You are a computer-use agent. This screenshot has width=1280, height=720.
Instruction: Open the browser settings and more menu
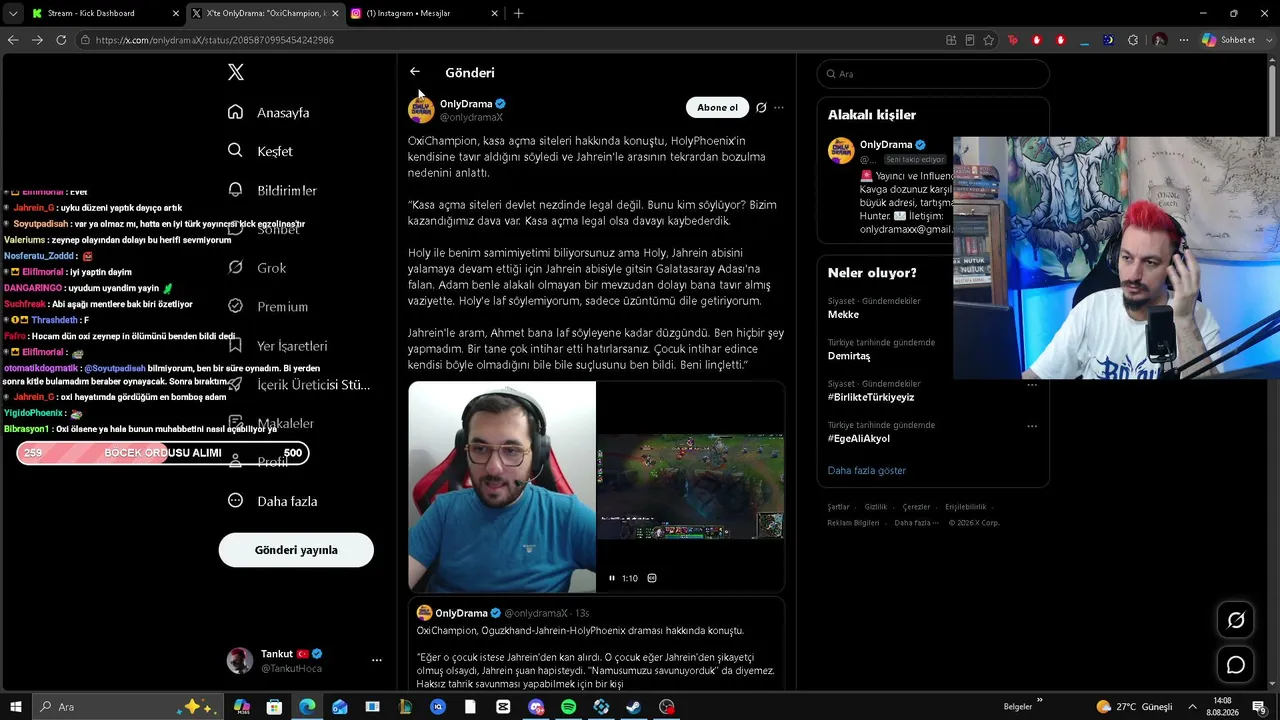[x=1184, y=40]
